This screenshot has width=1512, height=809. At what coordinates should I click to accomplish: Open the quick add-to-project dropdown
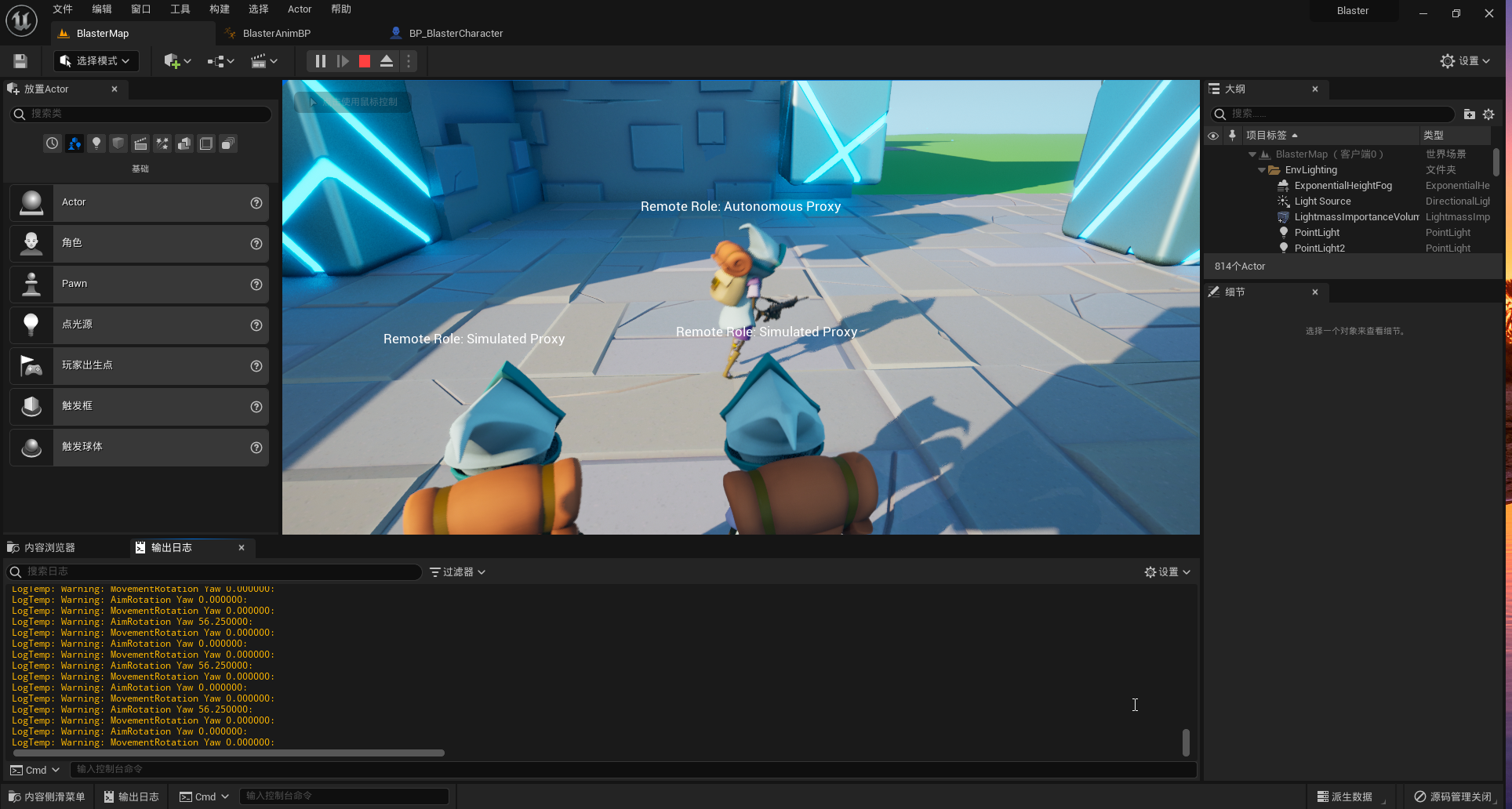click(x=177, y=61)
